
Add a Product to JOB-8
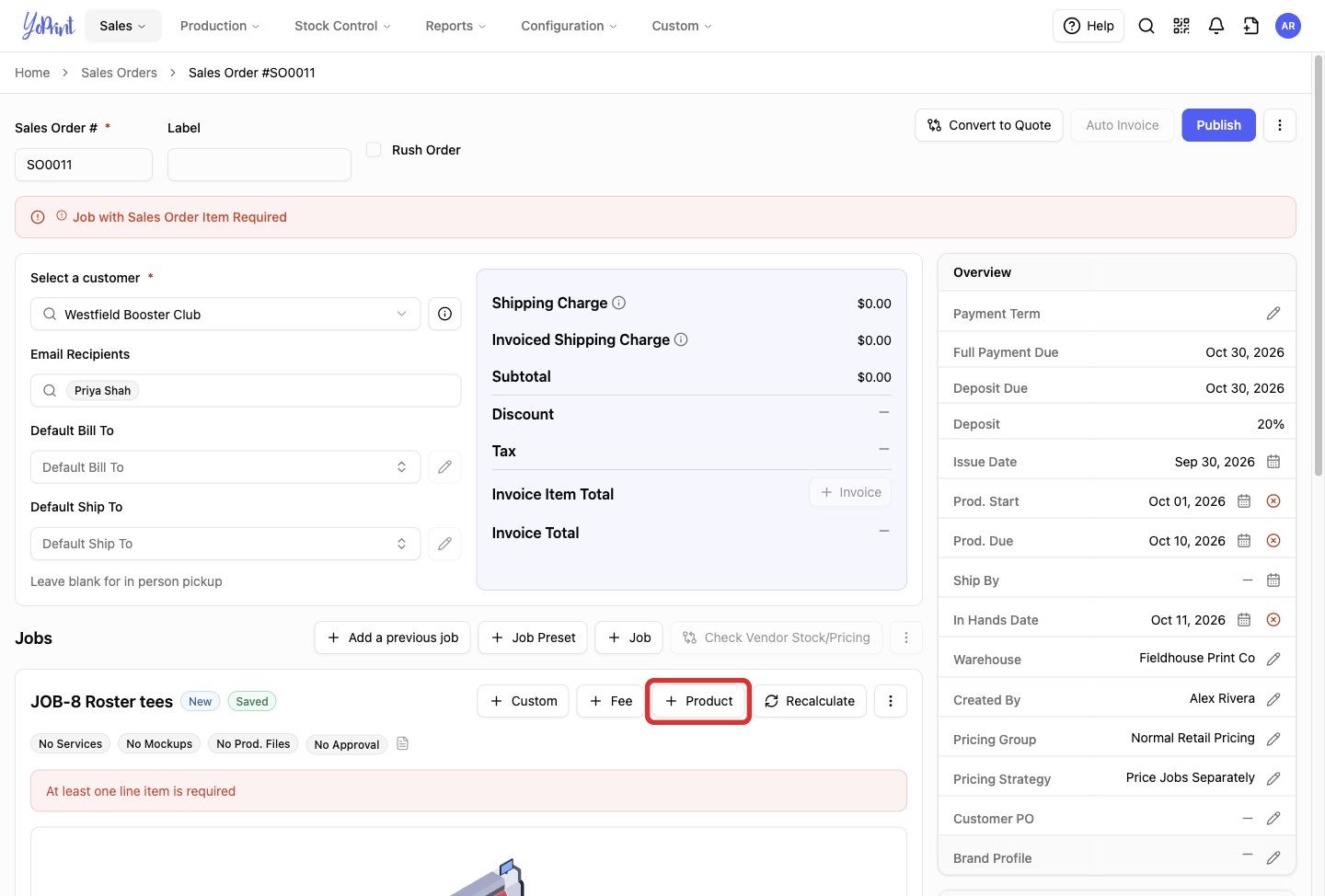pos(698,701)
